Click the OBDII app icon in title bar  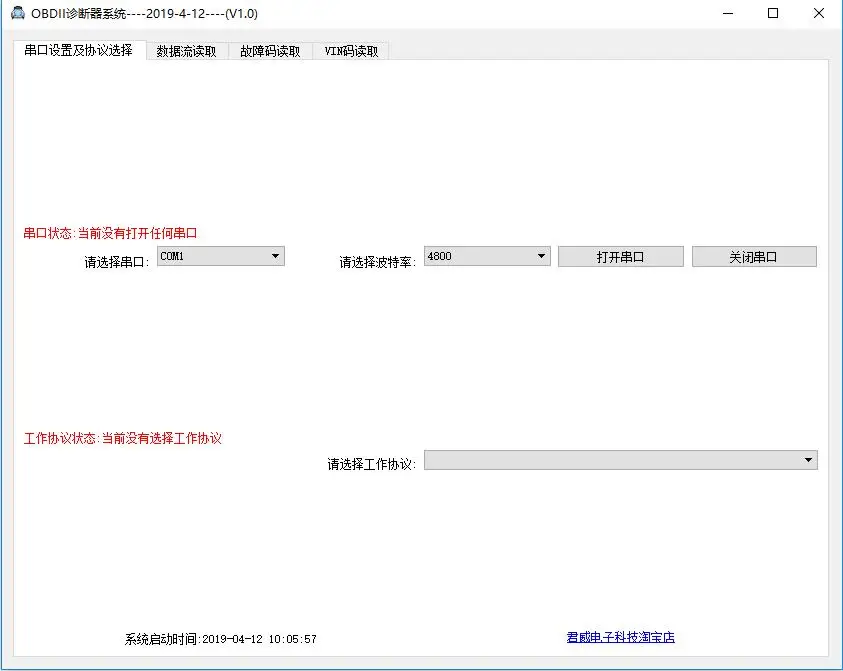point(18,12)
